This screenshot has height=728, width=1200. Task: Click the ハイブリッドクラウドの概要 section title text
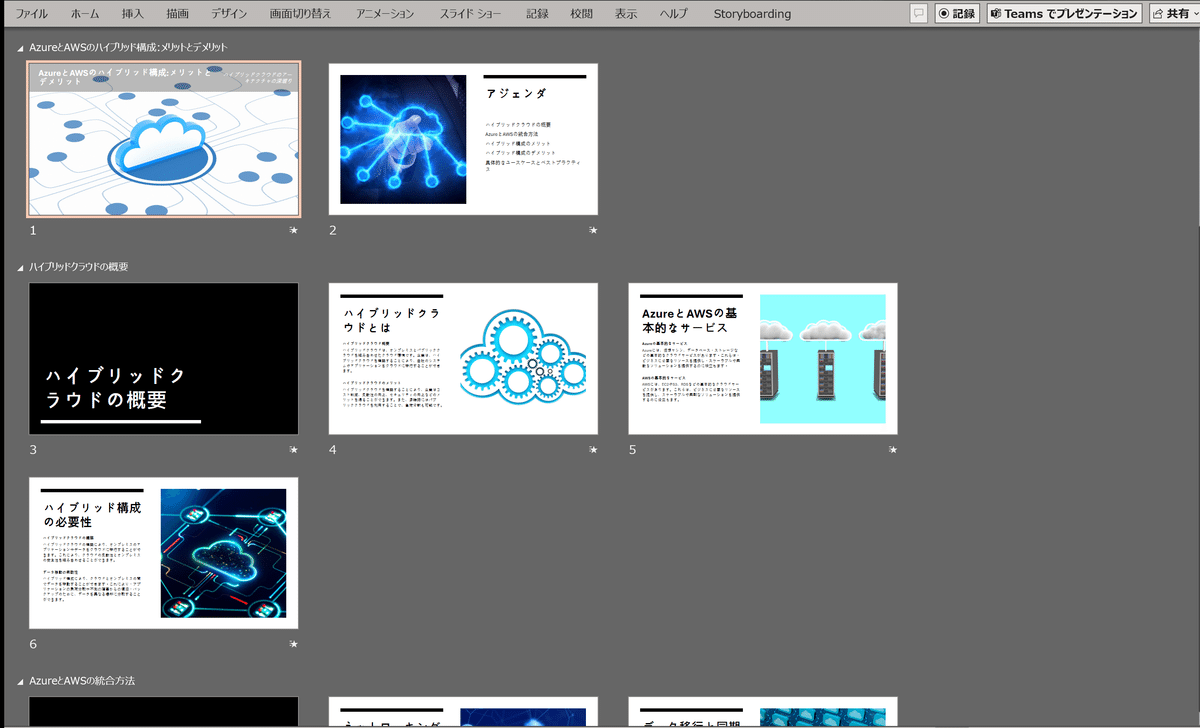coord(79,268)
